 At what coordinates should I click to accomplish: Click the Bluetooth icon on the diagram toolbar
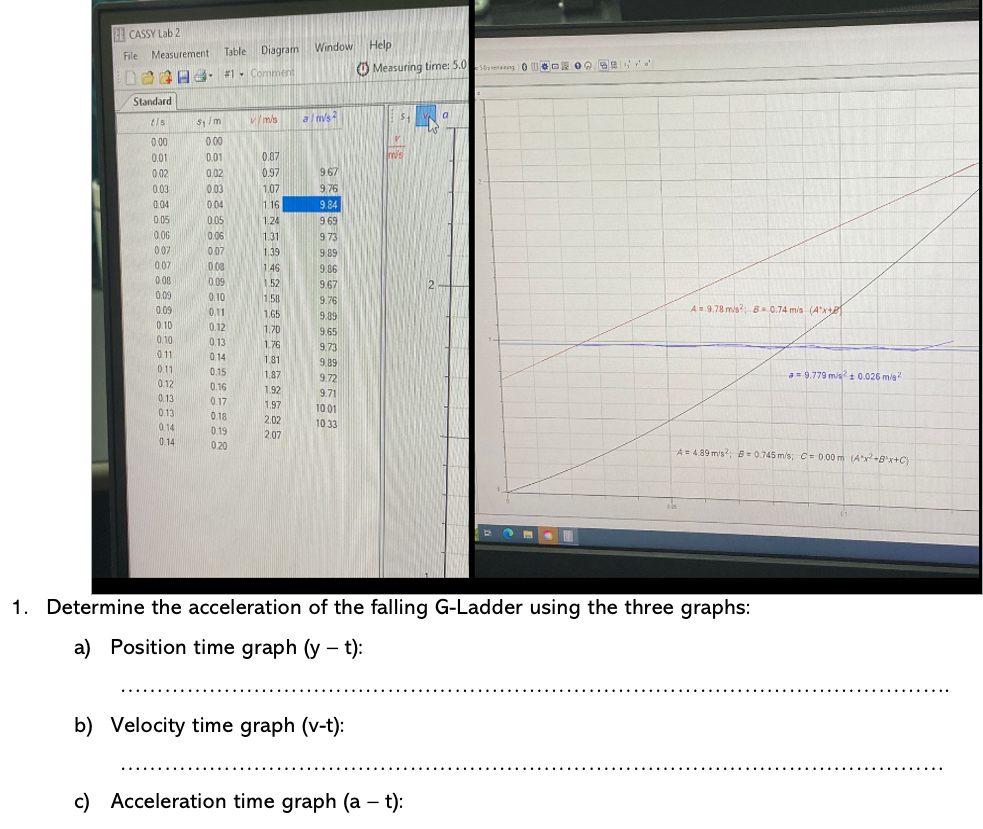point(523,65)
